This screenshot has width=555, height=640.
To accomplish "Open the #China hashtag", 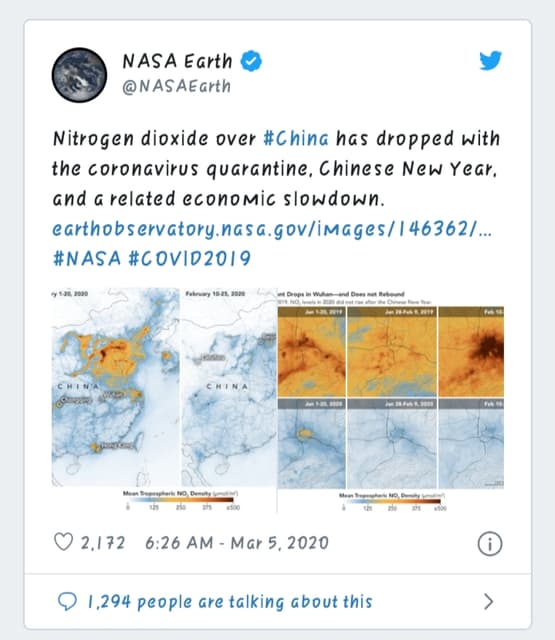I will coord(296,138).
